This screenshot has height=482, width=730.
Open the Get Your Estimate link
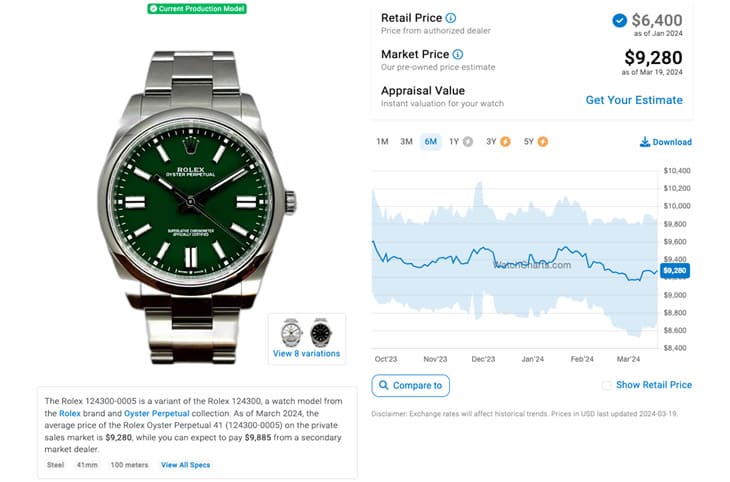(x=634, y=100)
